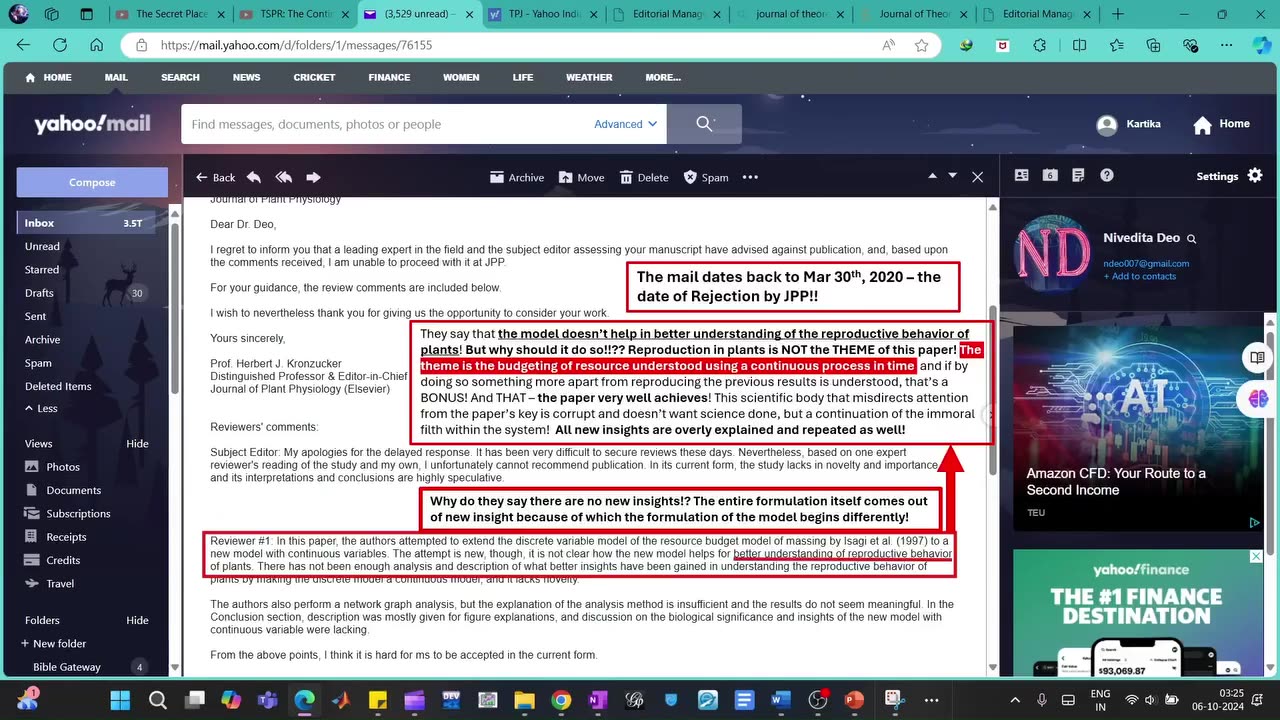The width and height of the screenshot is (1280, 720).
Task: Open the Receipts view
Action: [x=66, y=537]
